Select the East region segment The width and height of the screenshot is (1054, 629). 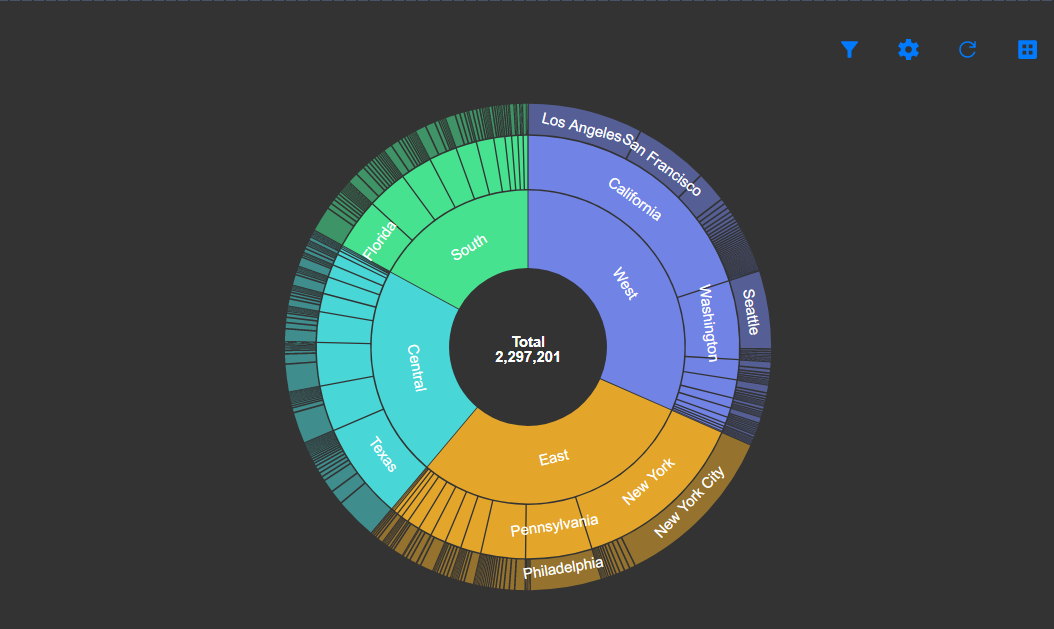pos(554,457)
